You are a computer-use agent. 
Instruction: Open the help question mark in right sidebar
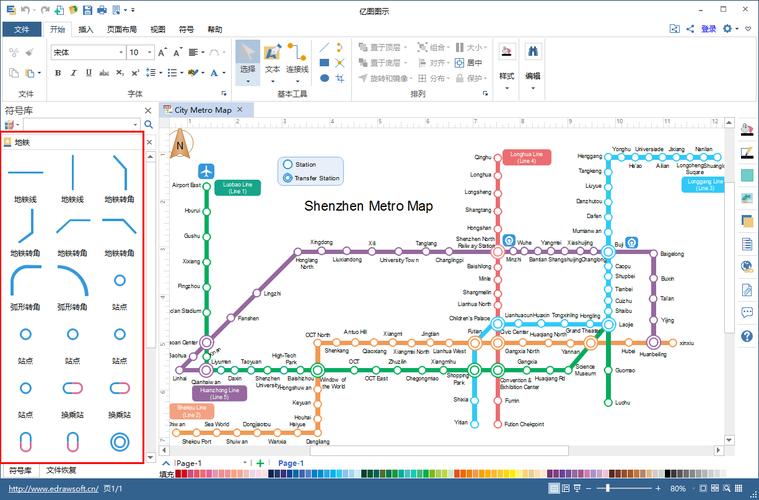(747, 336)
